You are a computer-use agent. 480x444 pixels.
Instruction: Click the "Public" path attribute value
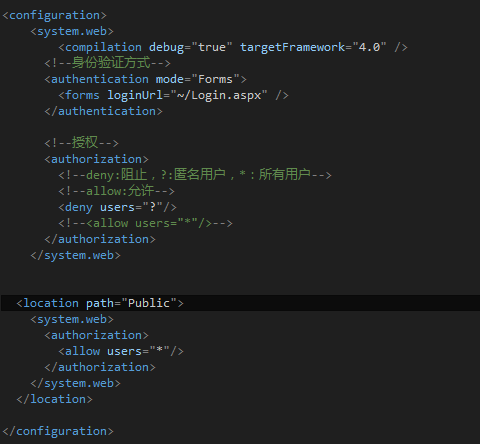coord(149,303)
